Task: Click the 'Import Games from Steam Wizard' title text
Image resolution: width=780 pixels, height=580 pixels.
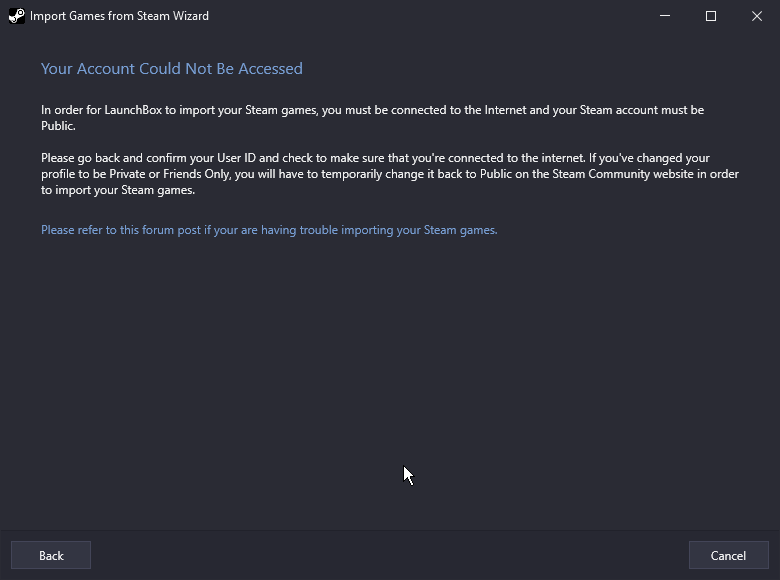Action: 119,16
